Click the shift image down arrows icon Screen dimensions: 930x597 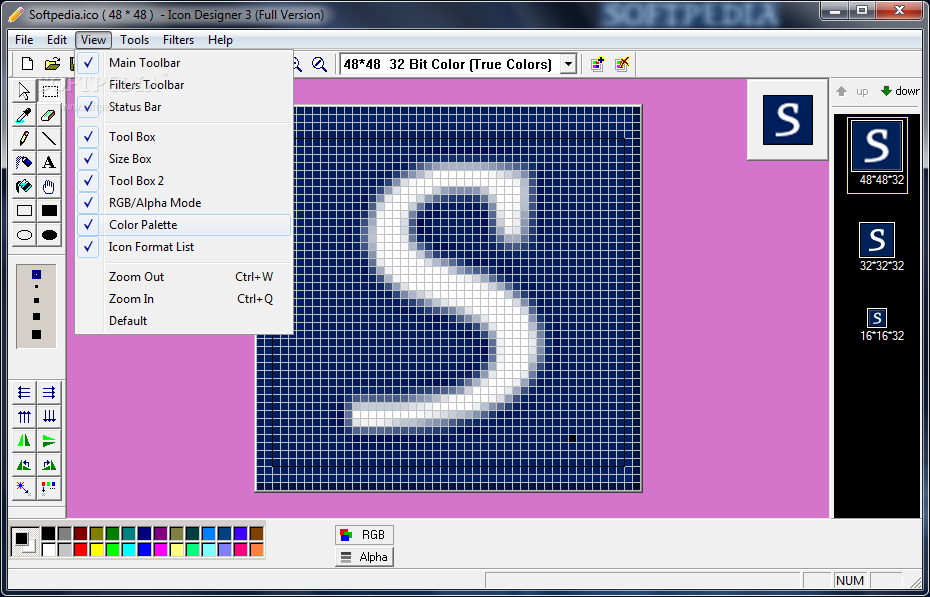[x=49, y=417]
